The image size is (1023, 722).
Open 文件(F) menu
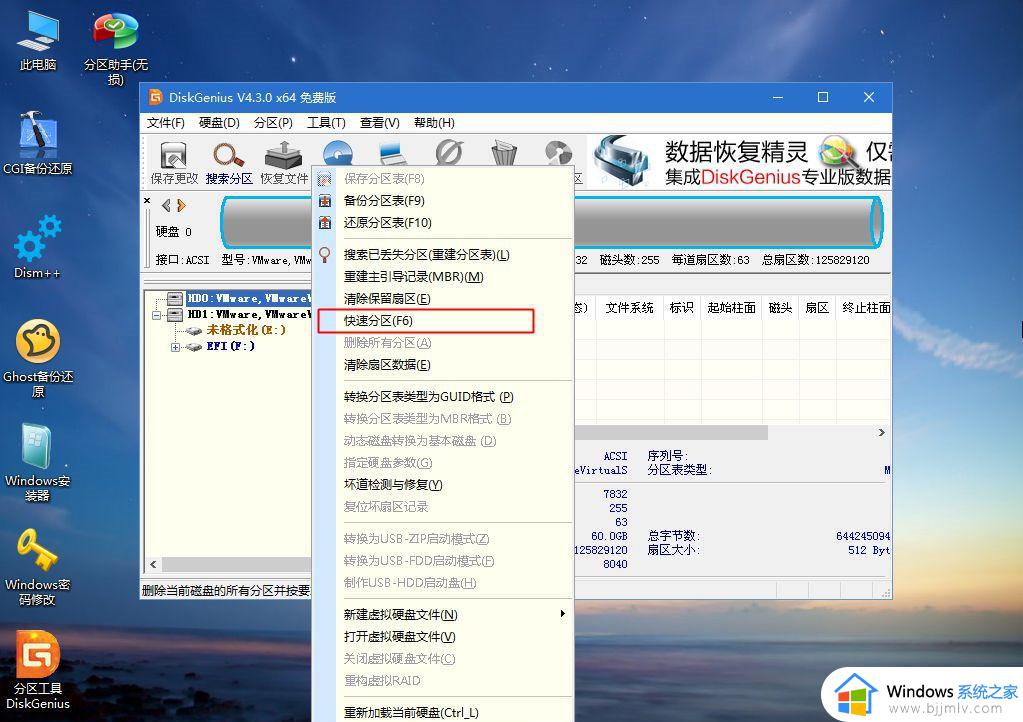165,123
